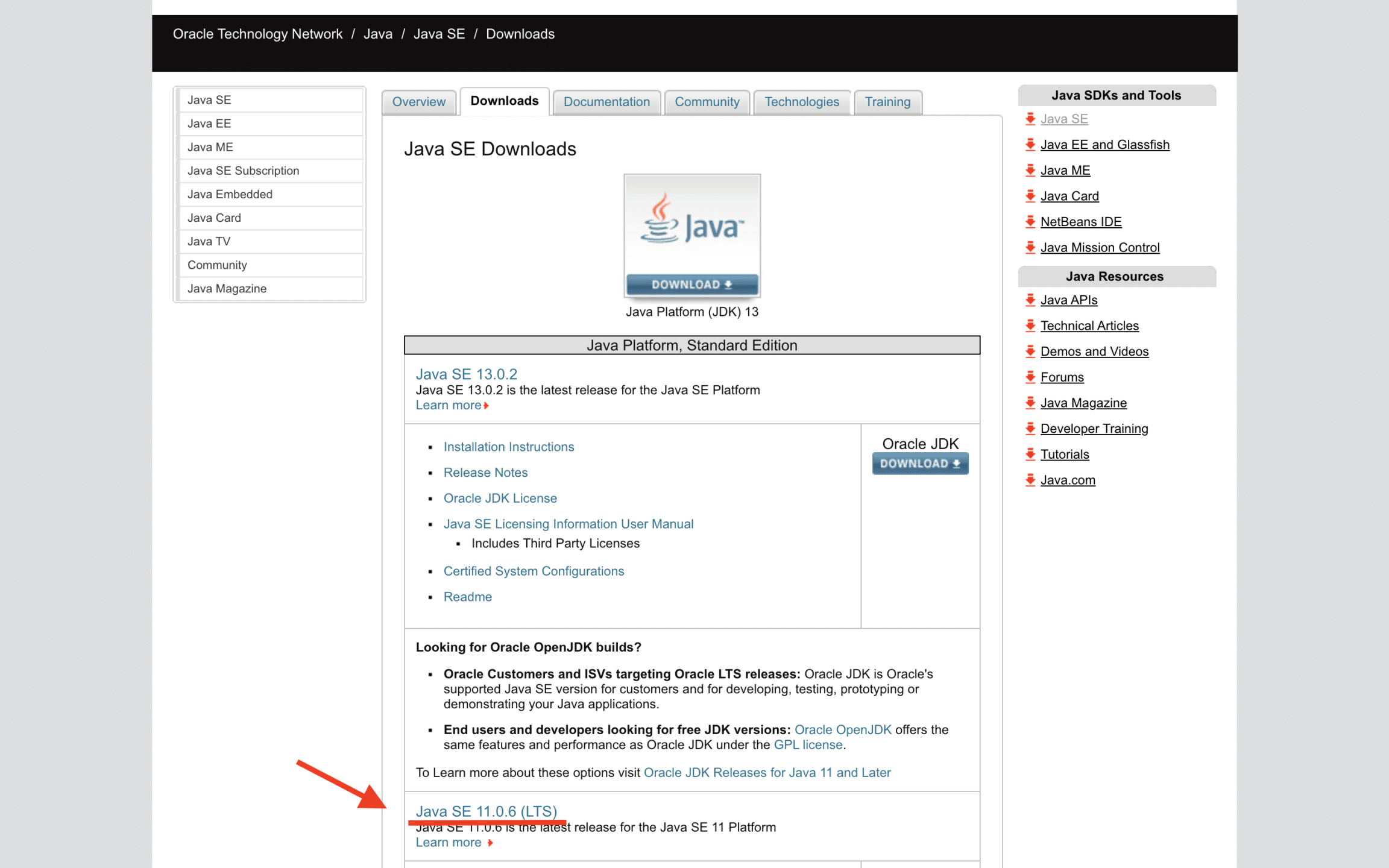The width and height of the screenshot is (1389, 868).
Task: Open the Developer Training link
Action: point(1094,429)
